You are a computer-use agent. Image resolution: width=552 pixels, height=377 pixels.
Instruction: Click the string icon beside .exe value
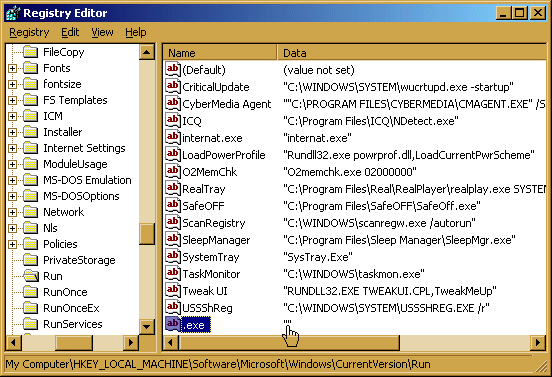173,324
